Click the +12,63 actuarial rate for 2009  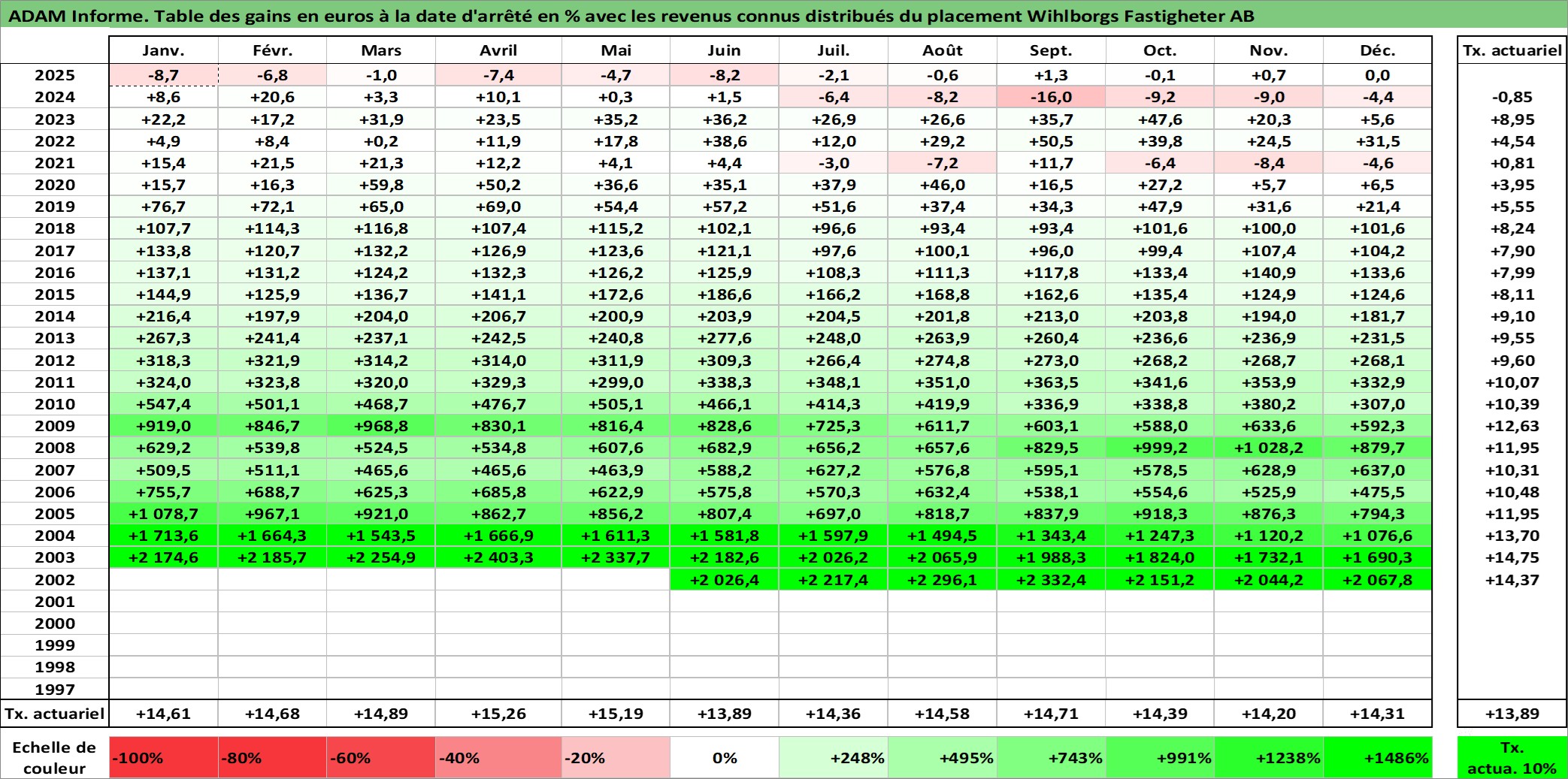click(x=1512, y=426)
